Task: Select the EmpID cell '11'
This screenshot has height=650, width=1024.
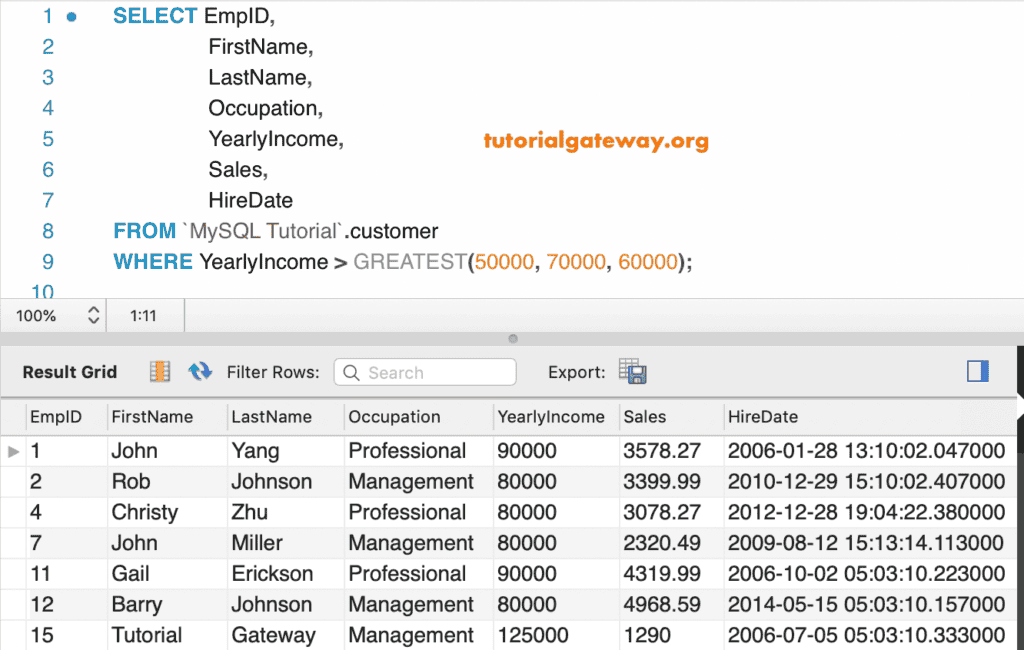Action: pos(40,574)
